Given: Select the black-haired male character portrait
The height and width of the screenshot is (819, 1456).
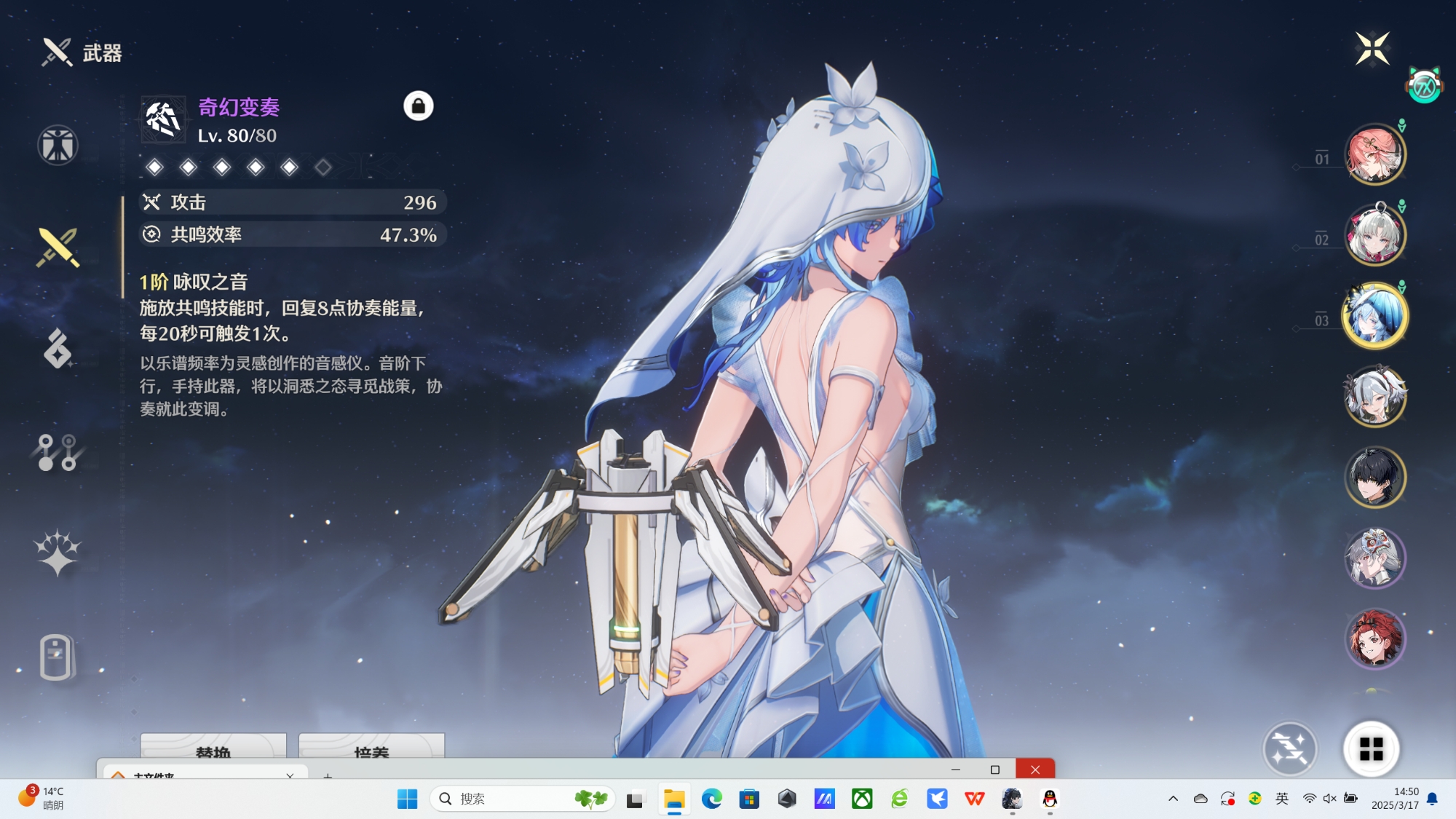Looking at the screenshot, I should 1374,478.
